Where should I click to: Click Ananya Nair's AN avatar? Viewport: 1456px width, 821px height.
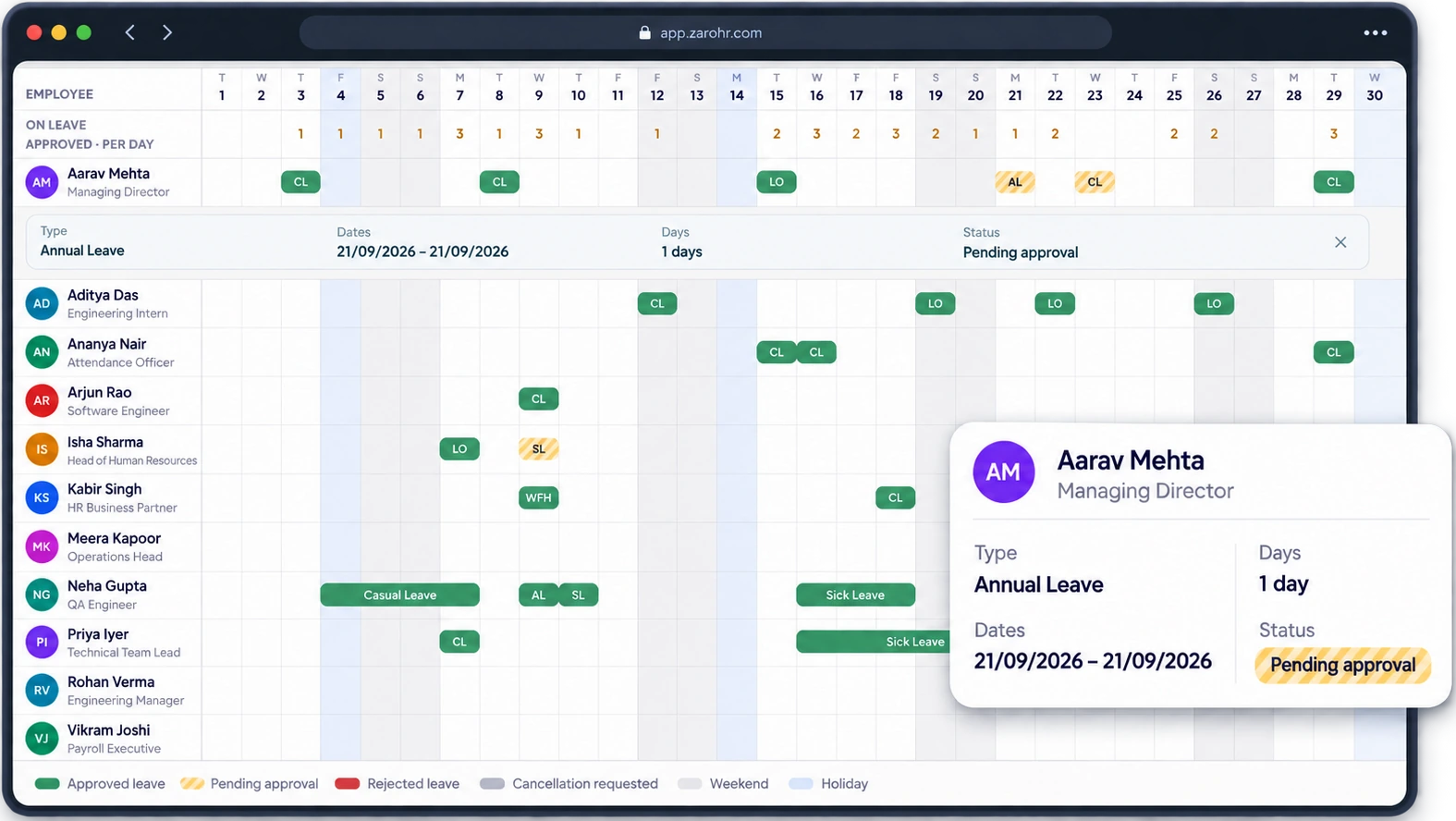[x=42, y=352]
